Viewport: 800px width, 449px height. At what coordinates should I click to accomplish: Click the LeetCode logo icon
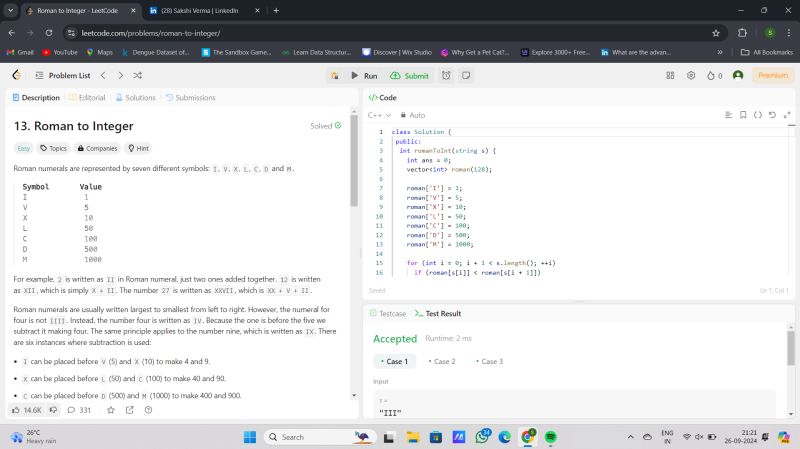16,76
